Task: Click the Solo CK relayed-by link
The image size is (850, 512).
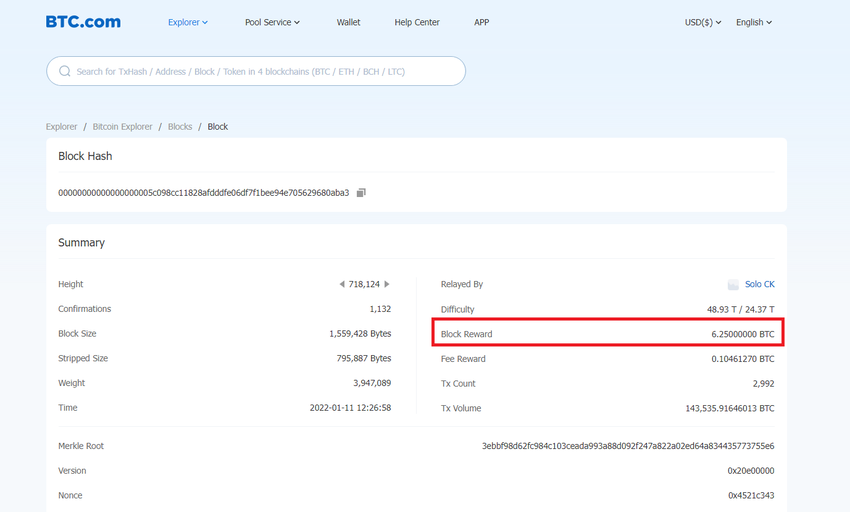Action: (759, 285)
